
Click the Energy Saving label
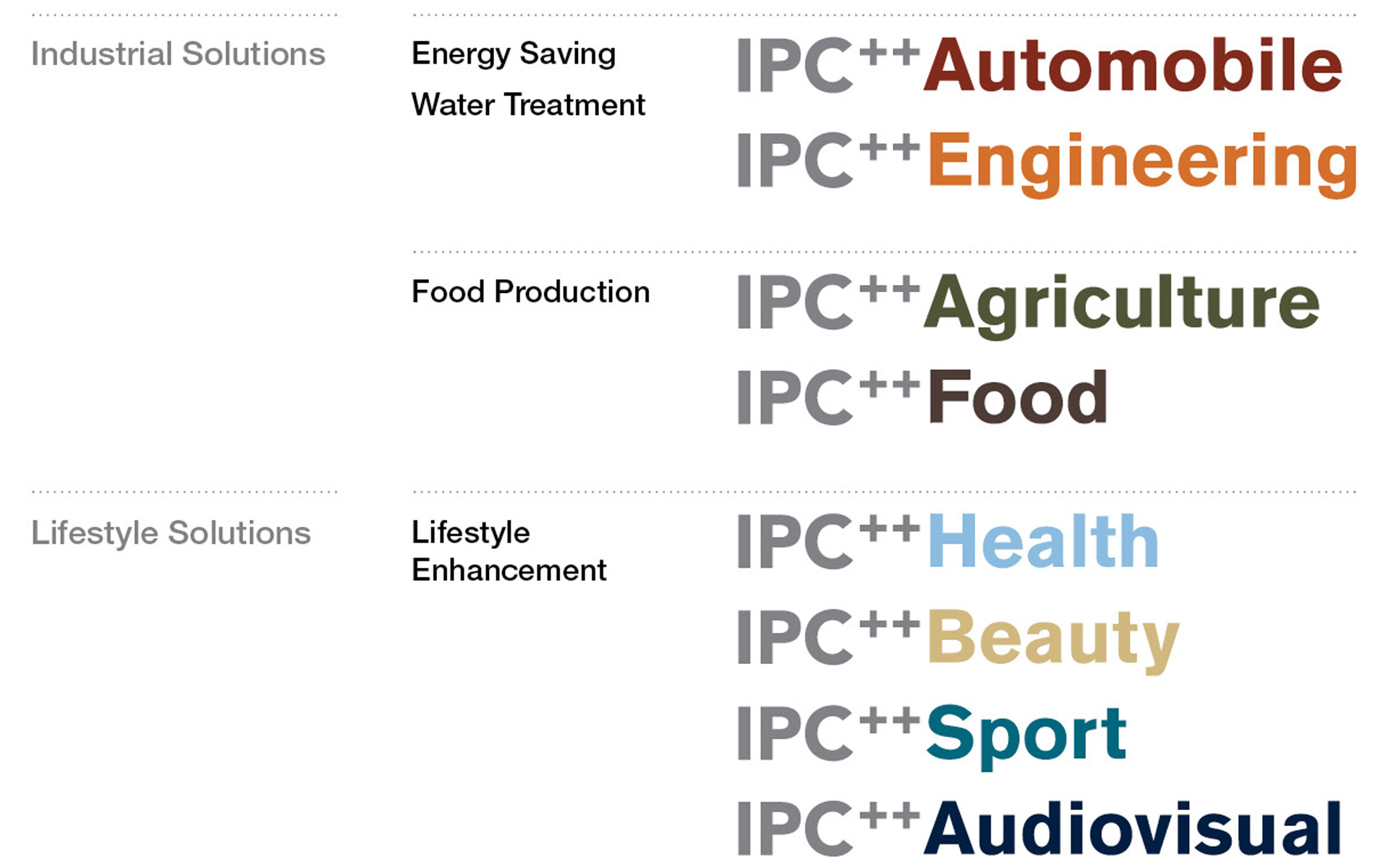click(x=514, y=55)
